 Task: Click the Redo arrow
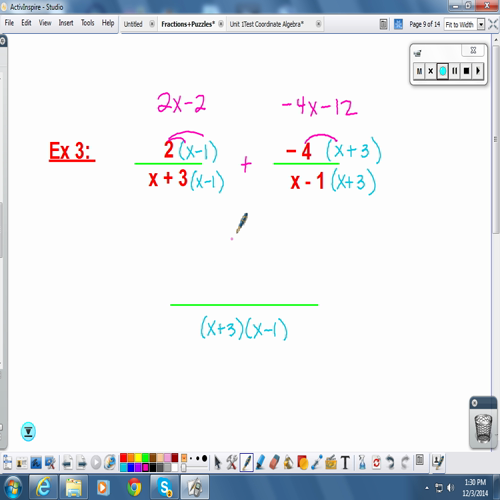click(405, 462)
